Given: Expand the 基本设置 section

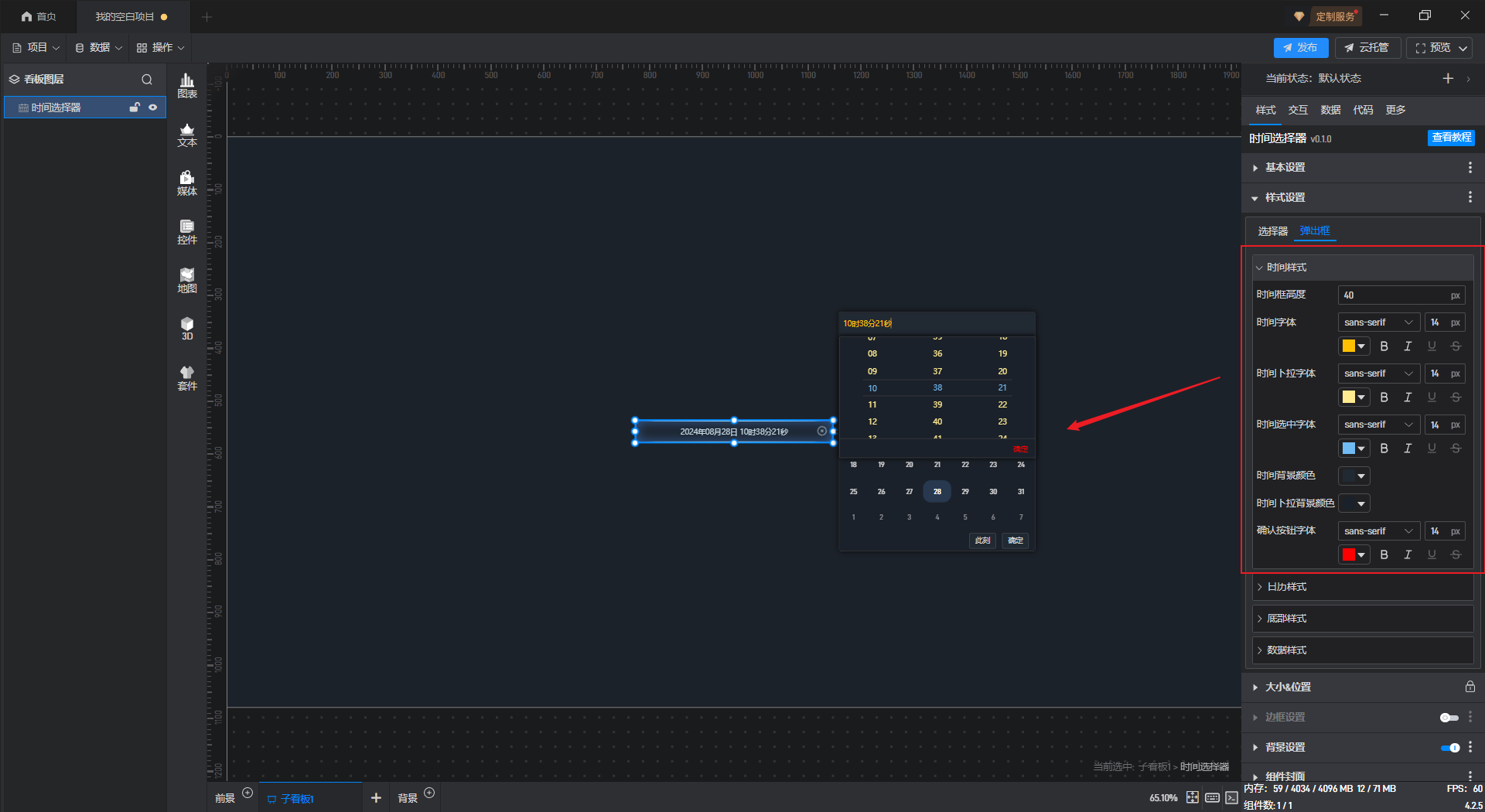Looking at the screenshot, I should click(1363, 168).
